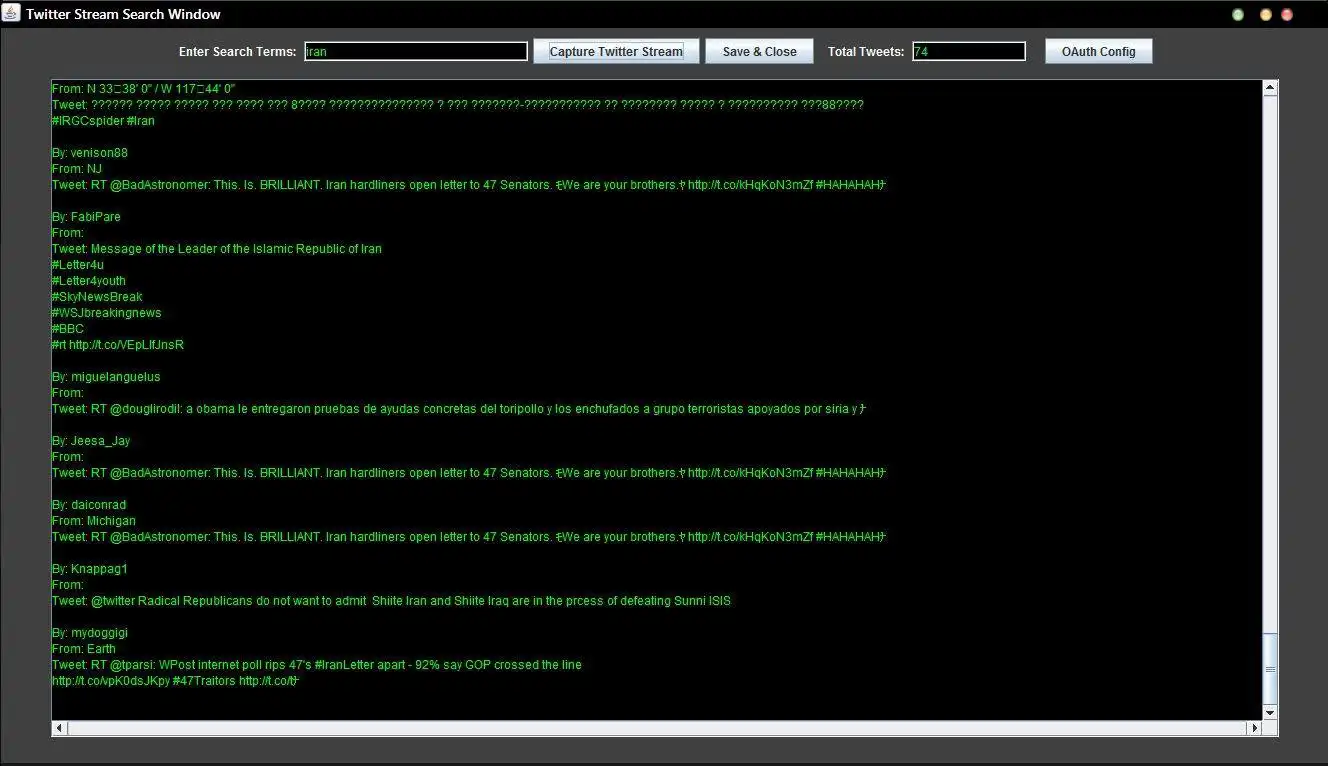This screenshot has height=766, width=1328.
Task: Click the '#rt http://t.co/VEpLlfJnsR' line
Action: (118, 345)
